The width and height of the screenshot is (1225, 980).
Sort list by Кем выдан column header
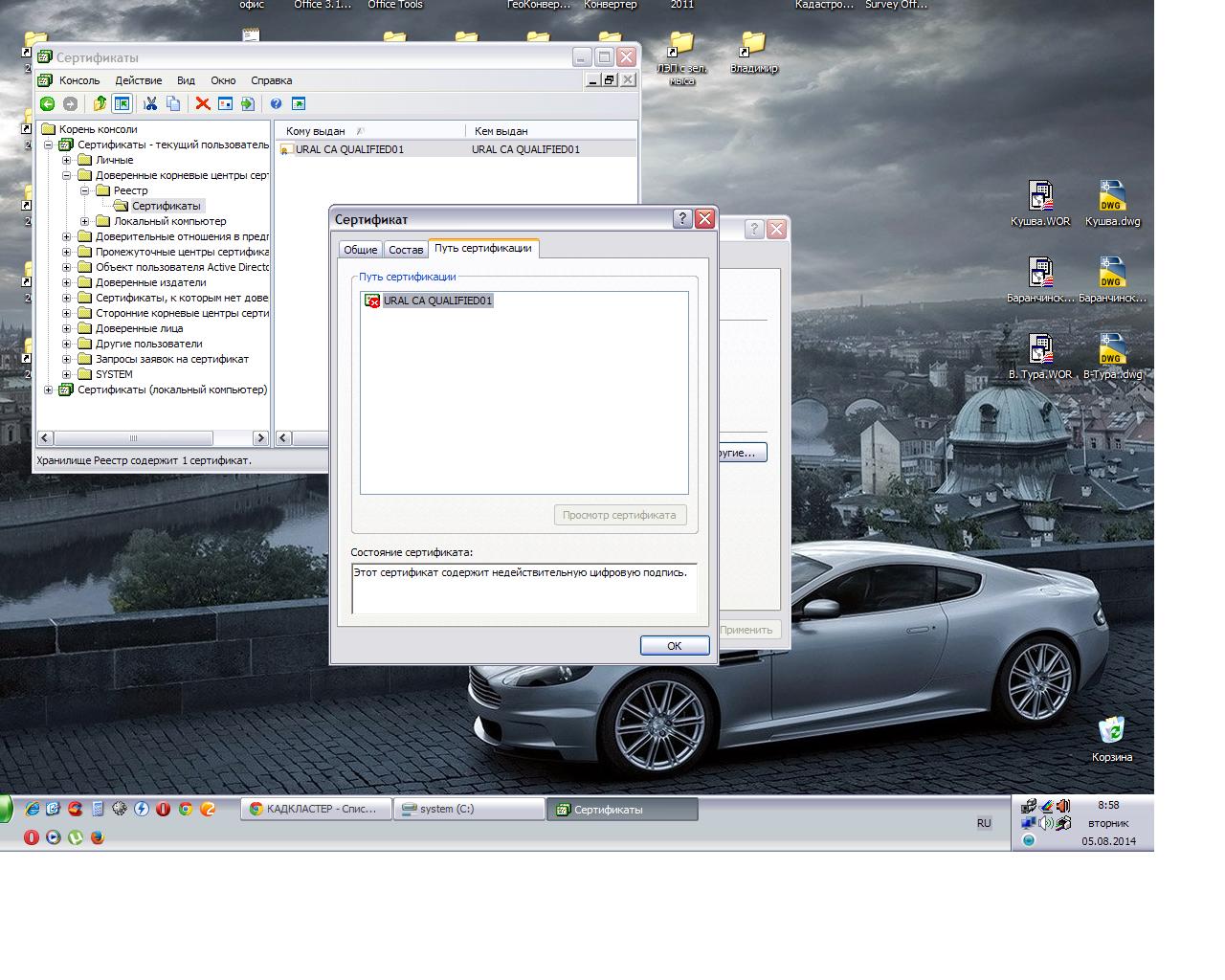click(501, 131)
